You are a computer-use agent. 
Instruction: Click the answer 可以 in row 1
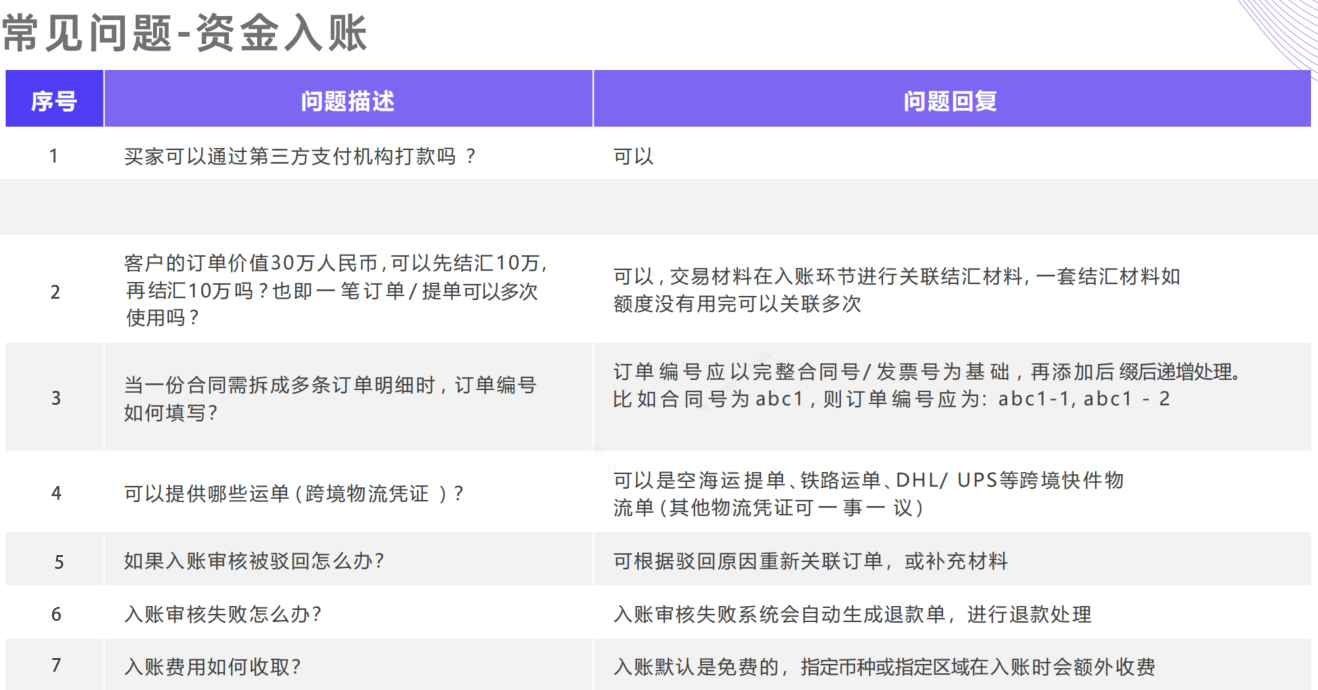[633, 157]
